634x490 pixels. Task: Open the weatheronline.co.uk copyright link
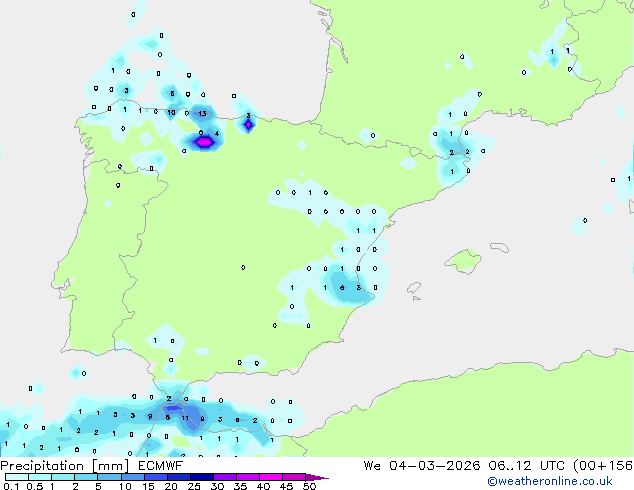point(550,481)
